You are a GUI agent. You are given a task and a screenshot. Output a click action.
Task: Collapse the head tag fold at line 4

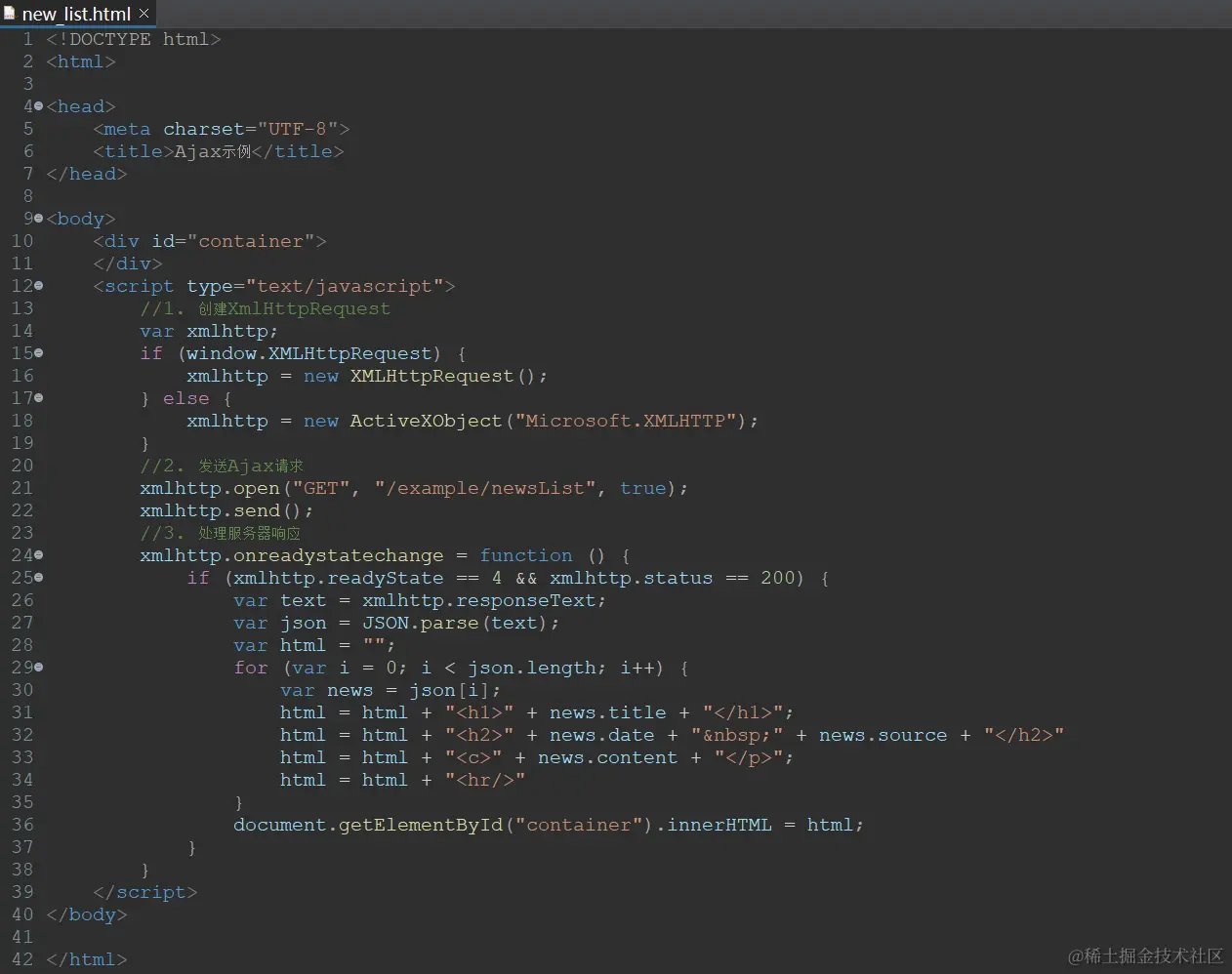pyautogui.click(x=38, y=106)
